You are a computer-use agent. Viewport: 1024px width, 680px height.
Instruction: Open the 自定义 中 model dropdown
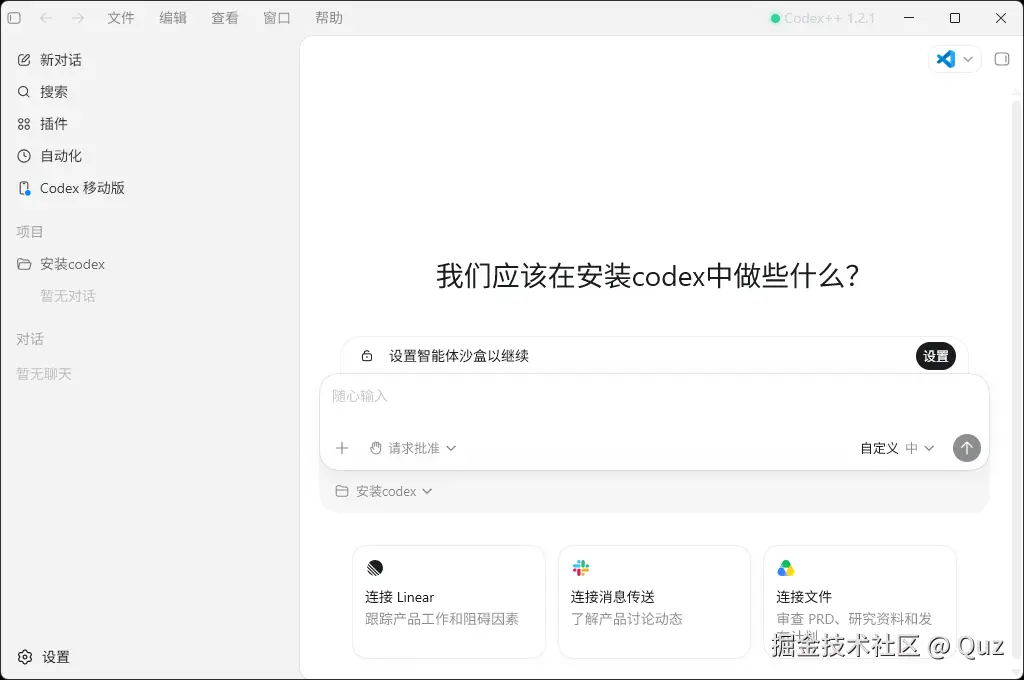[897, 448]
